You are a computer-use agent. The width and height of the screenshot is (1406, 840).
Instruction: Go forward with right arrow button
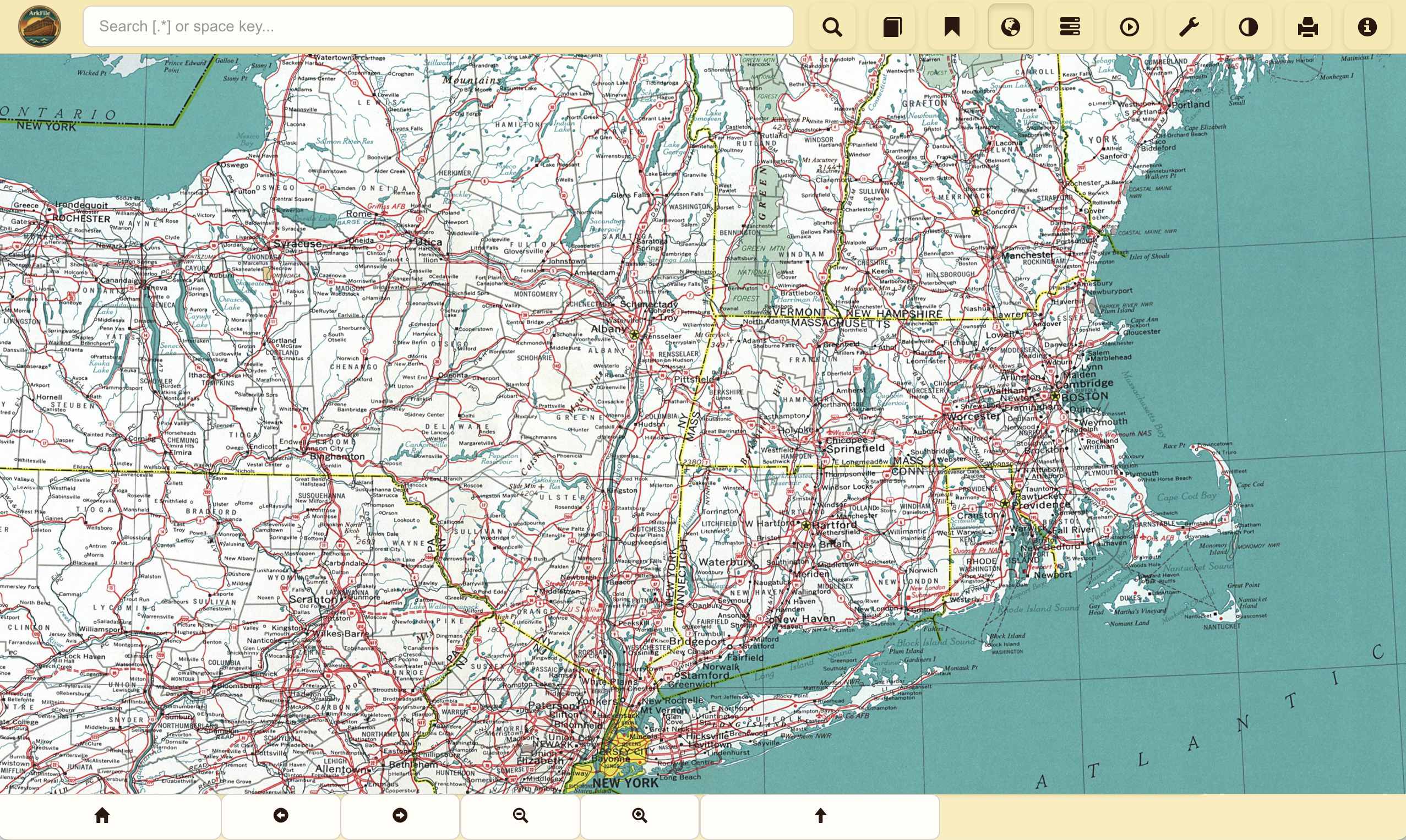(400, 815)
